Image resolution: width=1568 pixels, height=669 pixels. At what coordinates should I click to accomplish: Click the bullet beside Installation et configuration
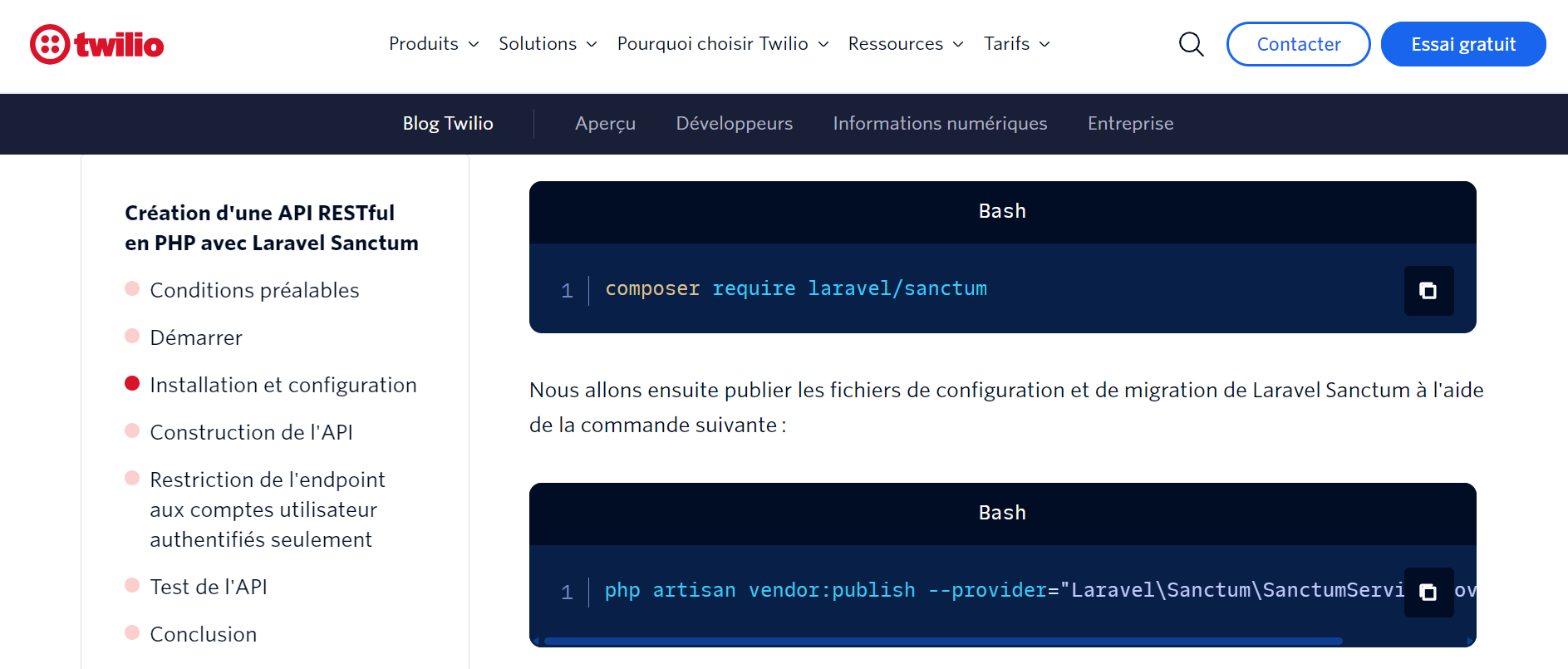click(132, 384)
